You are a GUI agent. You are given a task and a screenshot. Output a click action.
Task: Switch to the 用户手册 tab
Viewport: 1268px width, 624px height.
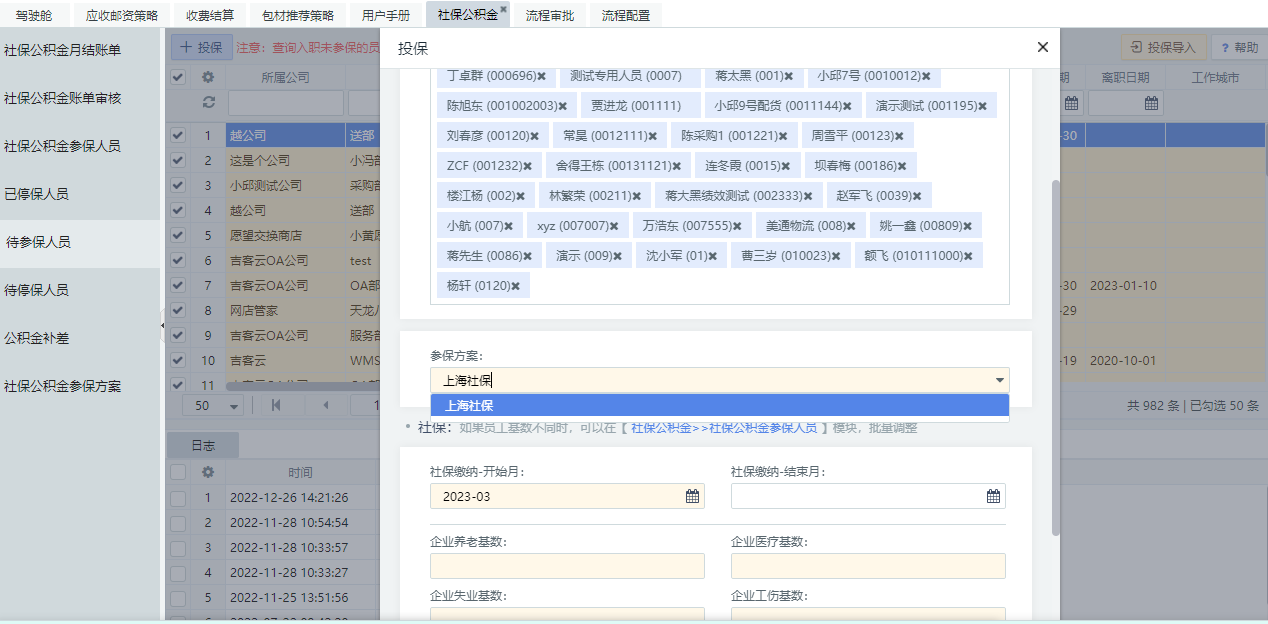click(386, 15)
